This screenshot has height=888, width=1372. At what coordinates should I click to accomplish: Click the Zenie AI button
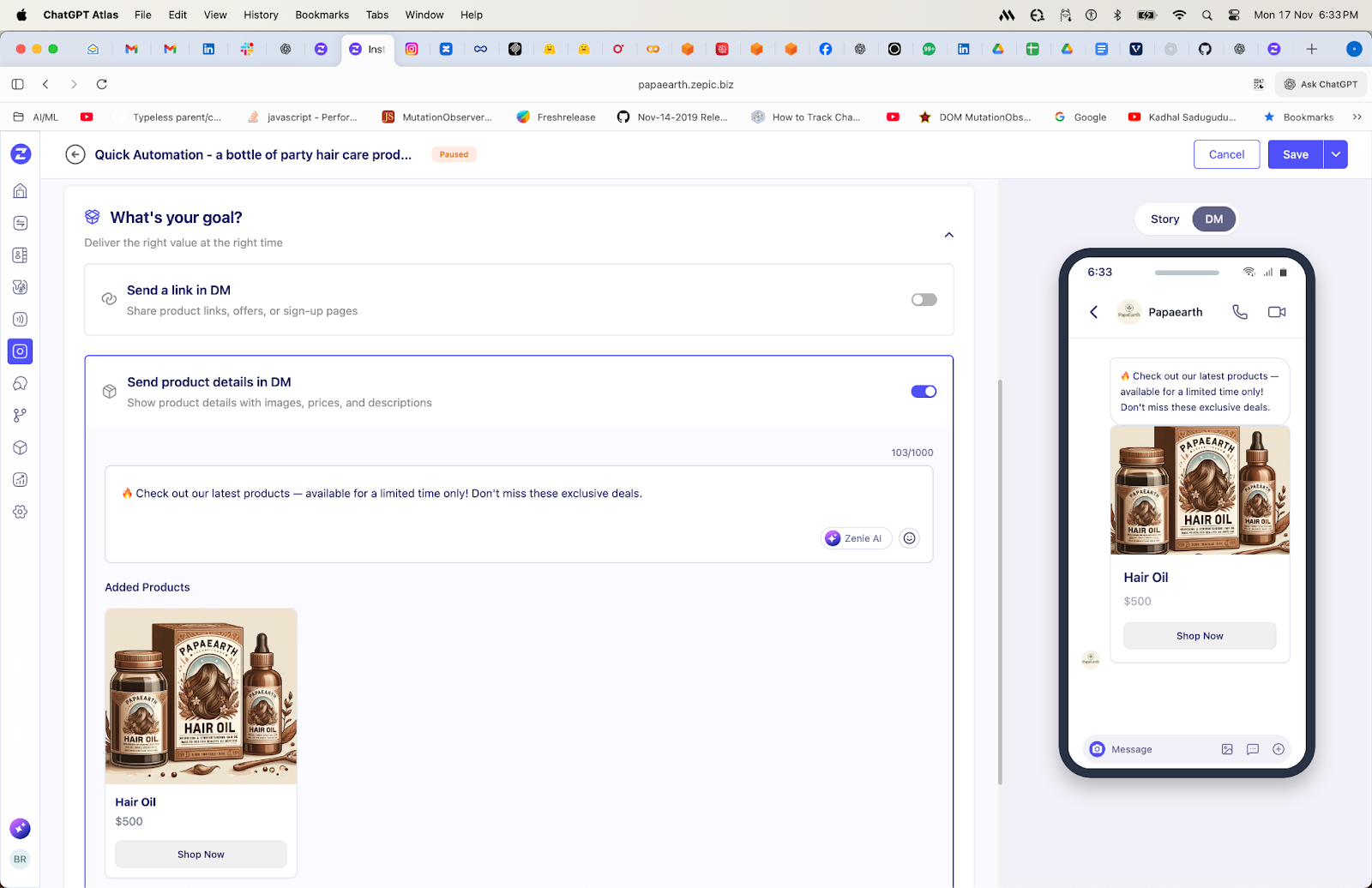pyautogui.click(x=857, y=538)
